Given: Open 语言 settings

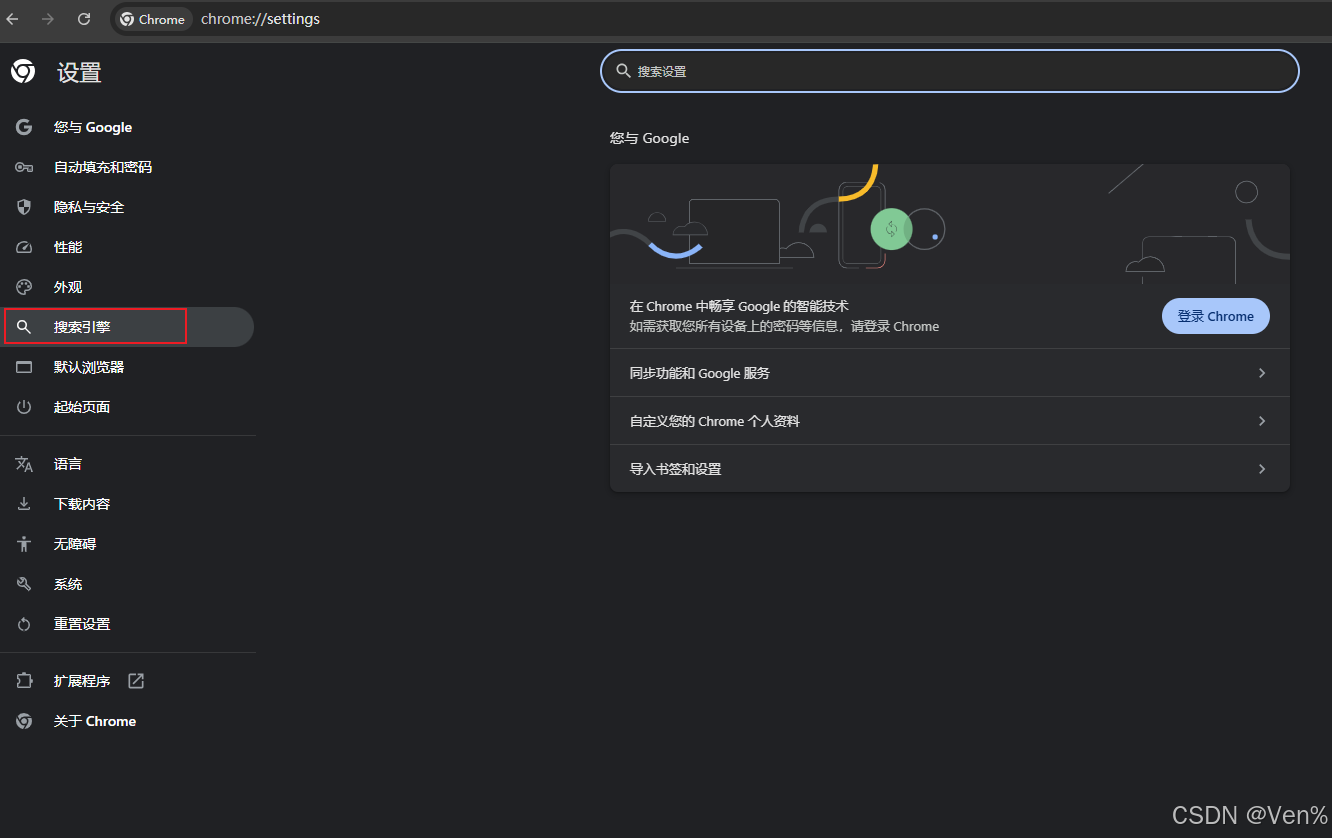Looking at the screenshot, I should pyautogui.click(x=127, y=464).
